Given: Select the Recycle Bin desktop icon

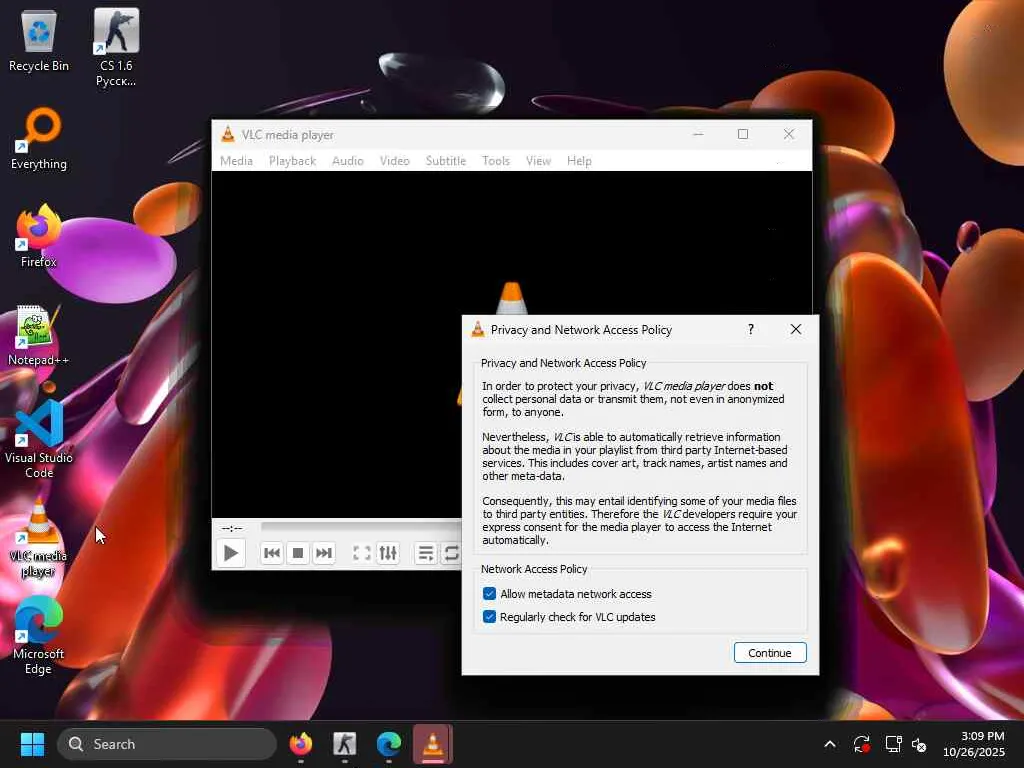Looking at the screenshot, I should point(39,40).
